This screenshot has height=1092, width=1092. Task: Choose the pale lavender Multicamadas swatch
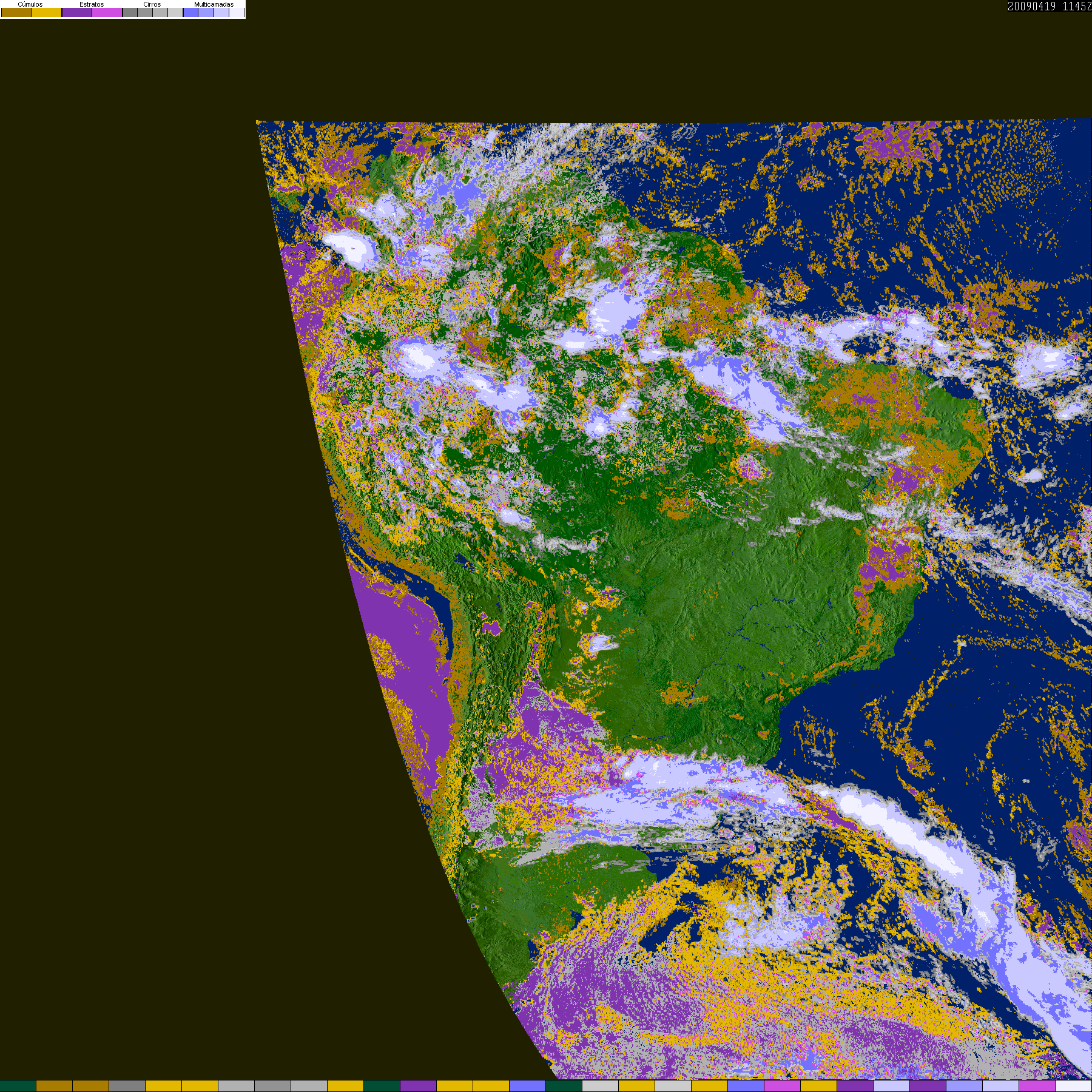(x=221, y=12)
